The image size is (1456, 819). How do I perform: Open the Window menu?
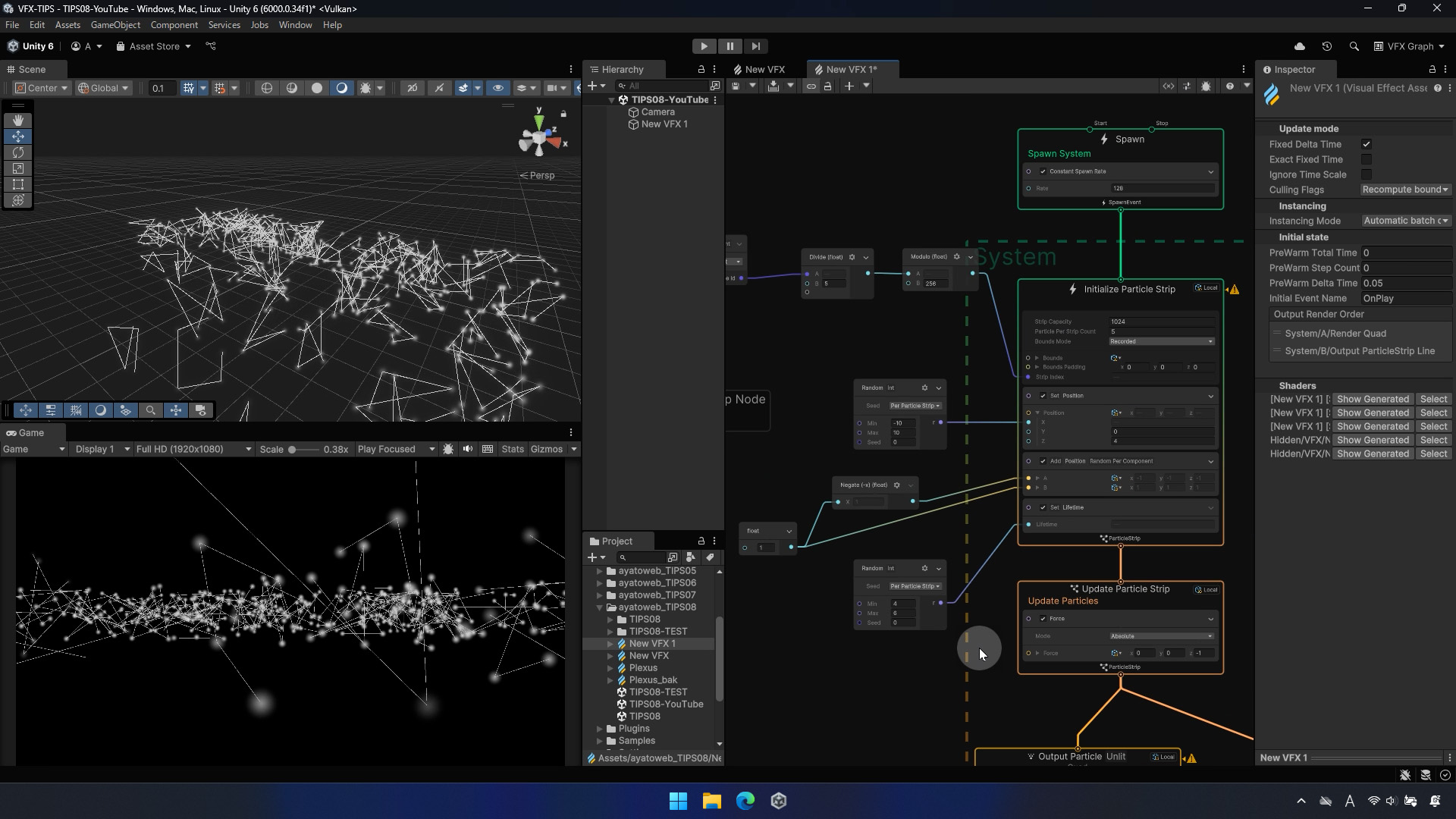[295, 25]
